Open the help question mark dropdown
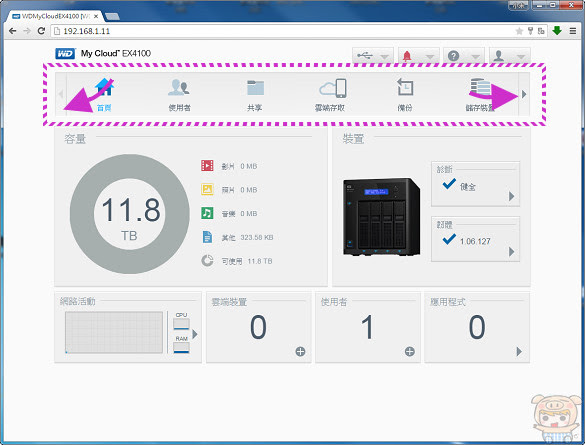The width and height of the screenshot is (585, 445). tap(464, 56)
